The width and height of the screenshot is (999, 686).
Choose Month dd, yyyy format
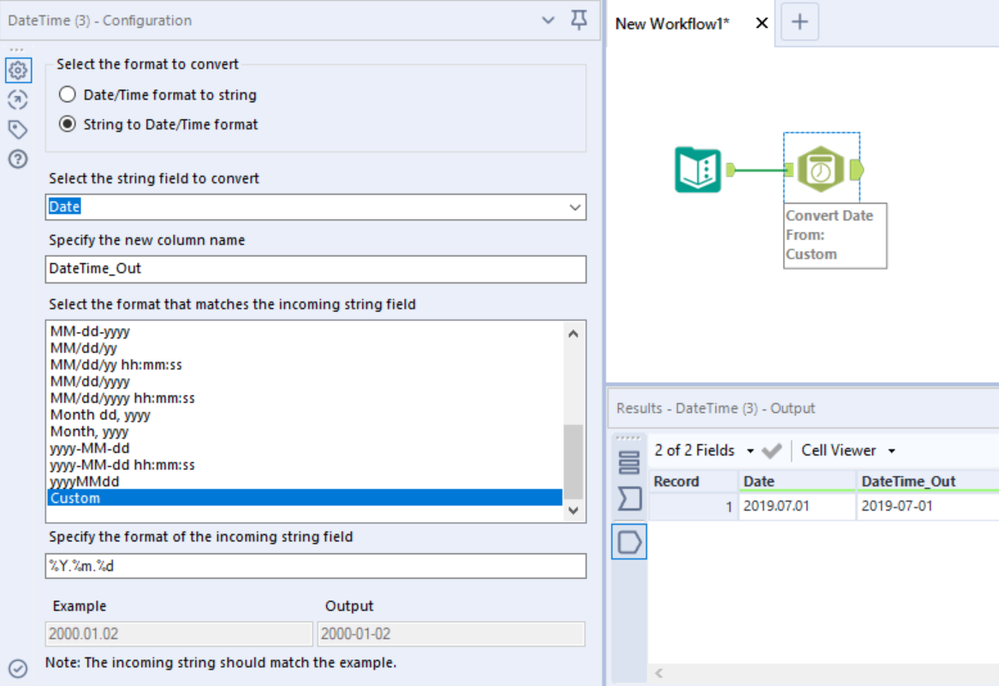pos(305,415)
